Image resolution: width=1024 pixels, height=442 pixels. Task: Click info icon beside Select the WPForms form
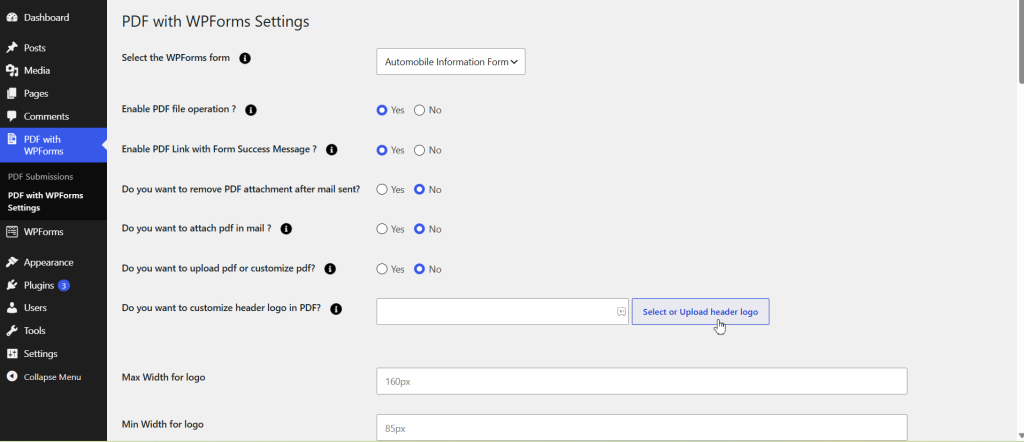[x=245, y=58]
